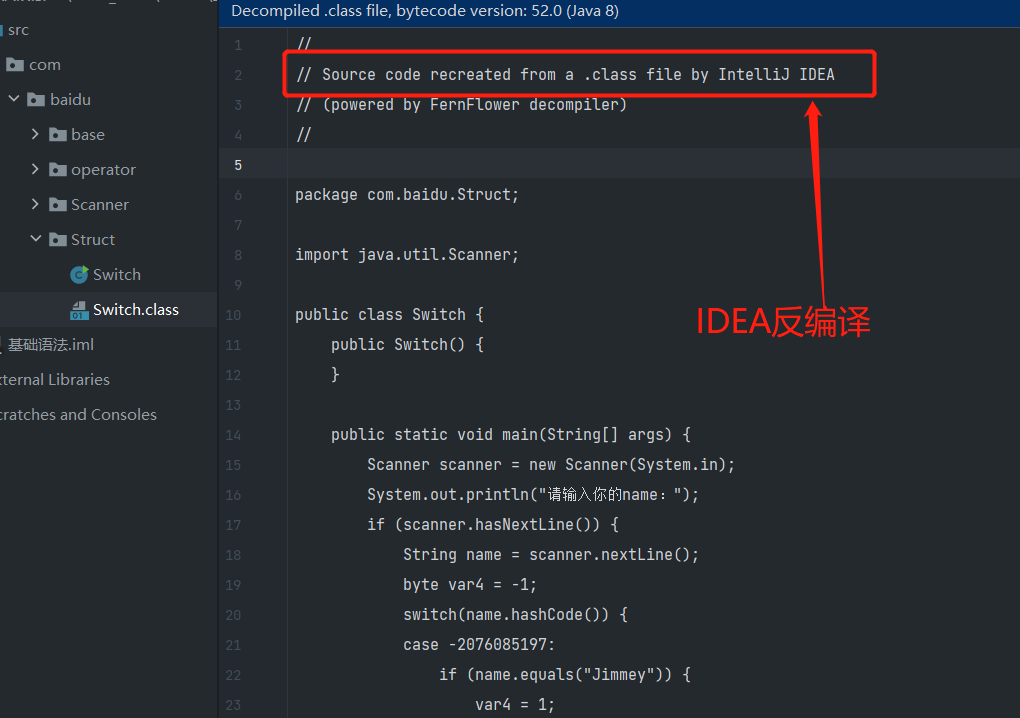Click the decompiled .class file banner
This screenshot has height=718, width=1020.
(619, 12)
